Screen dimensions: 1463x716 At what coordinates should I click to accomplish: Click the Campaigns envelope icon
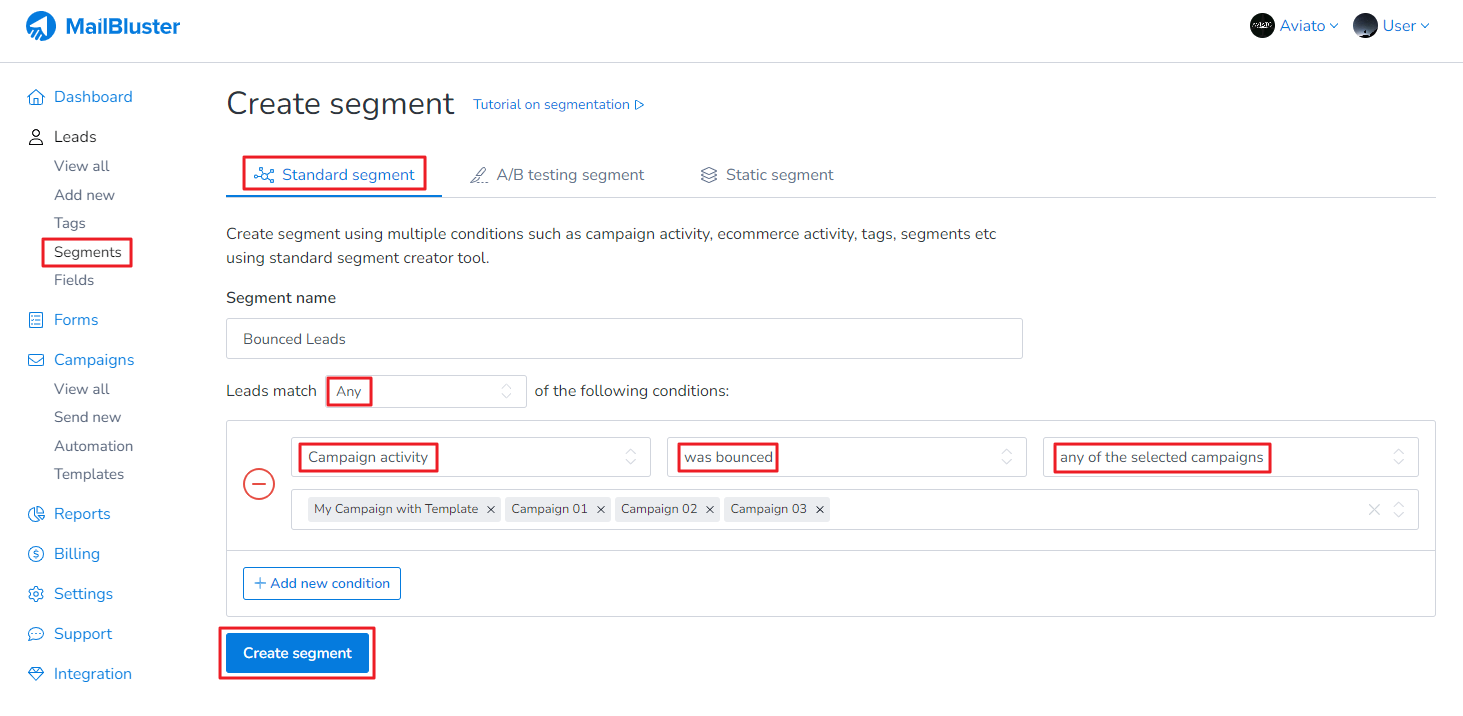click(x=36, y=359)
